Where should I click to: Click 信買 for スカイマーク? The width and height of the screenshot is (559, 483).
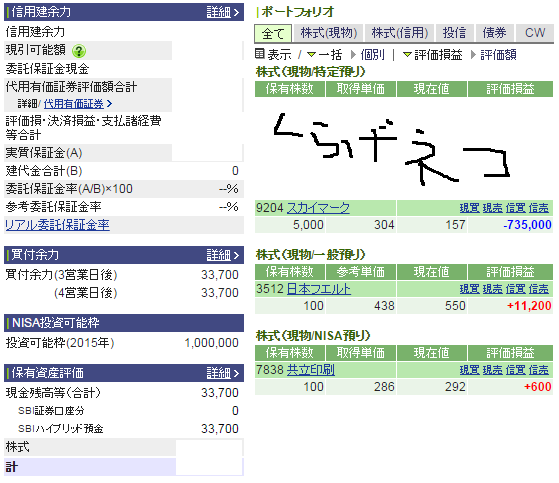point(516,208)
